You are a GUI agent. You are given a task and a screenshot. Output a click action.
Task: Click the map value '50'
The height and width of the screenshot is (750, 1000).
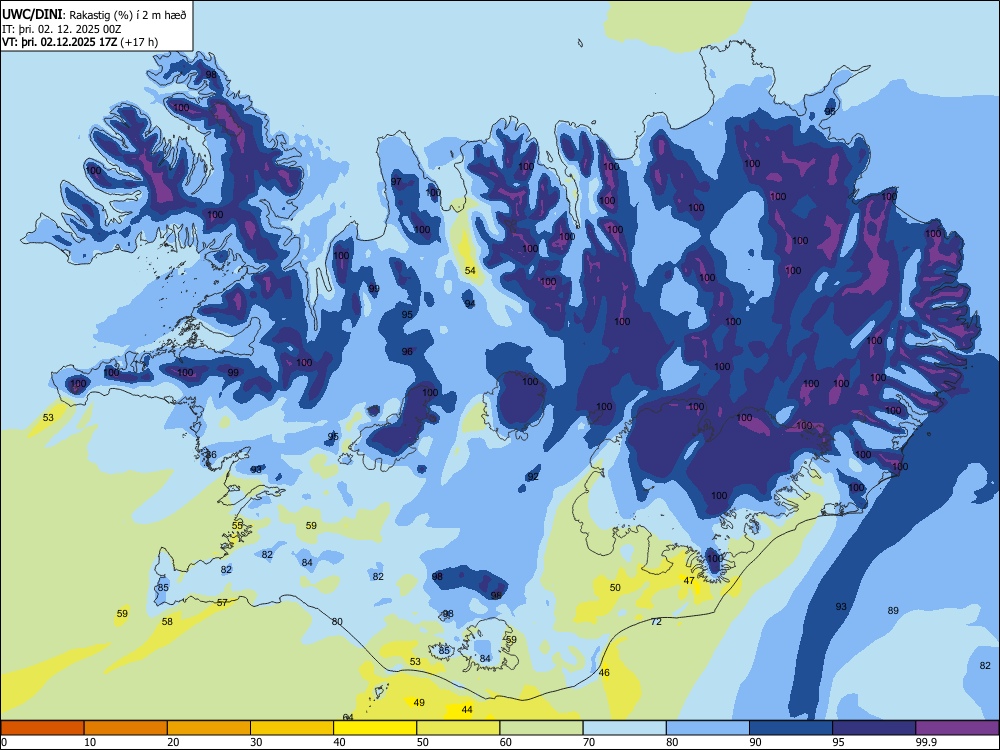click(x=615, y=588)
